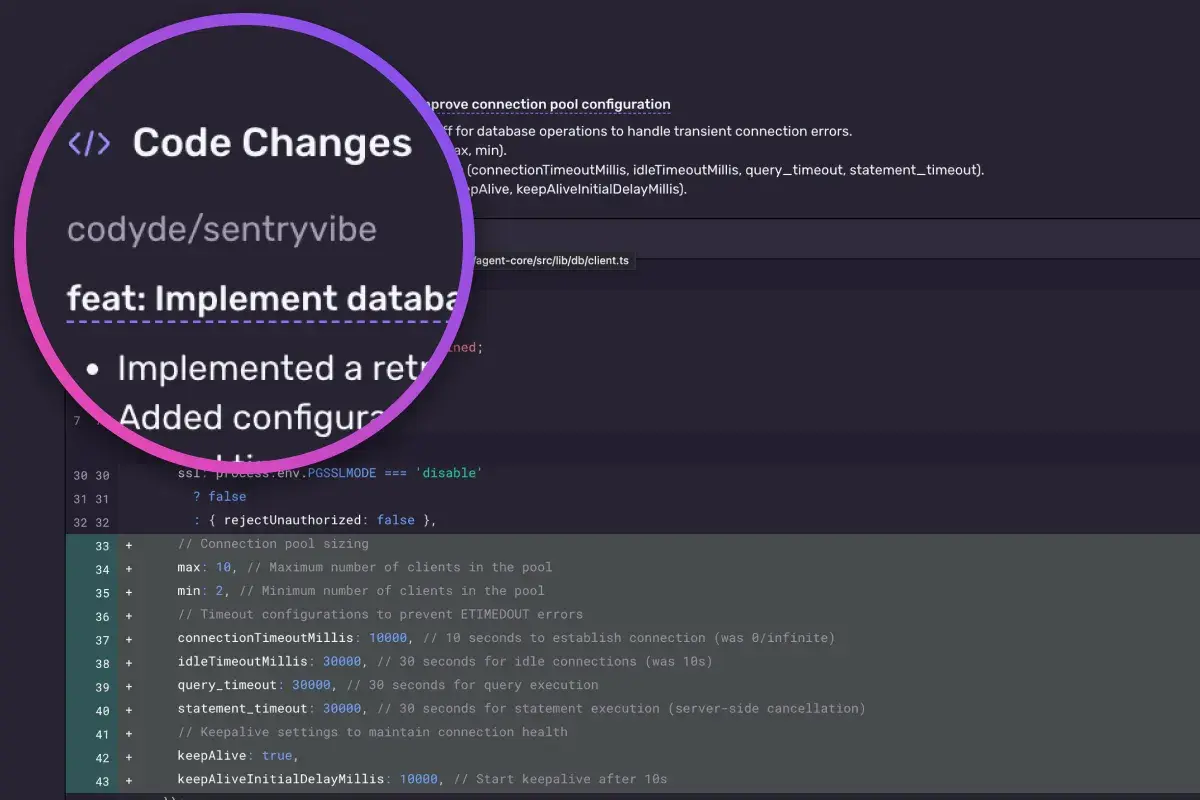Click line number 36 to add a comment
The height and width of the screenshot is (800, 1200).
101,614
